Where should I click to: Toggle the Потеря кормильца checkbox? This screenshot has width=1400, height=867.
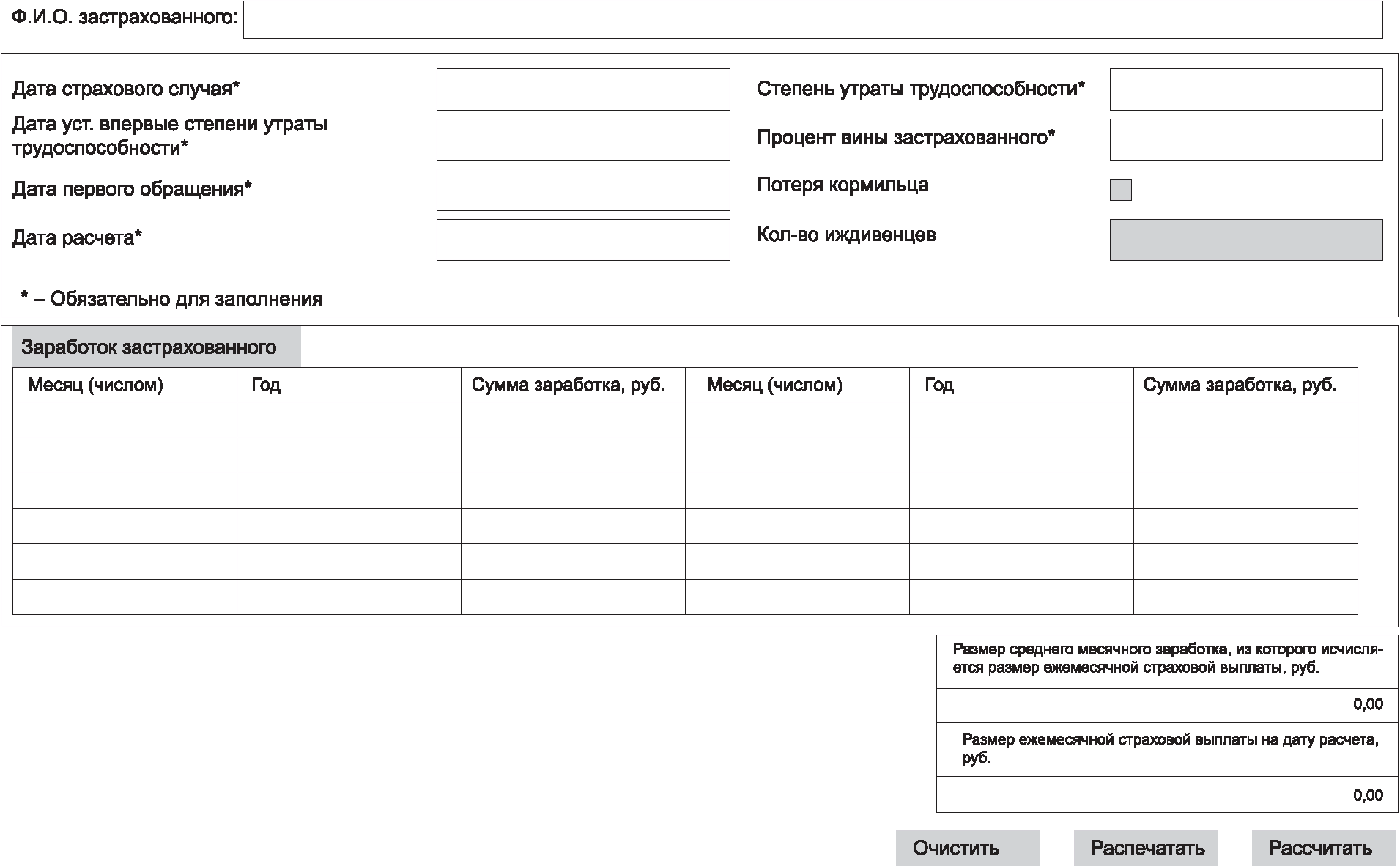pyautogui.click(x=1121, y=190)
